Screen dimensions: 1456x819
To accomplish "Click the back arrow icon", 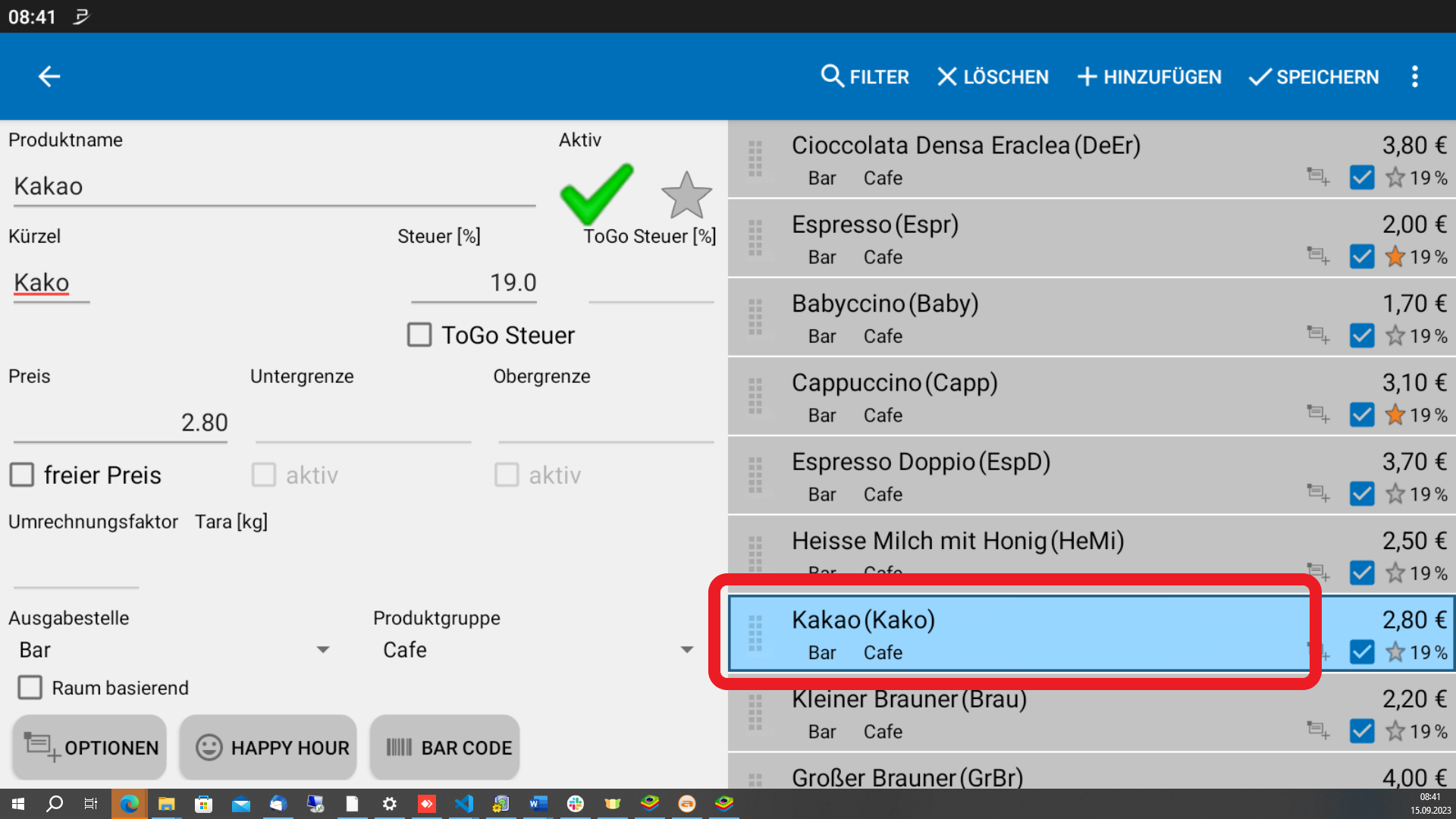I will point(49,77).
